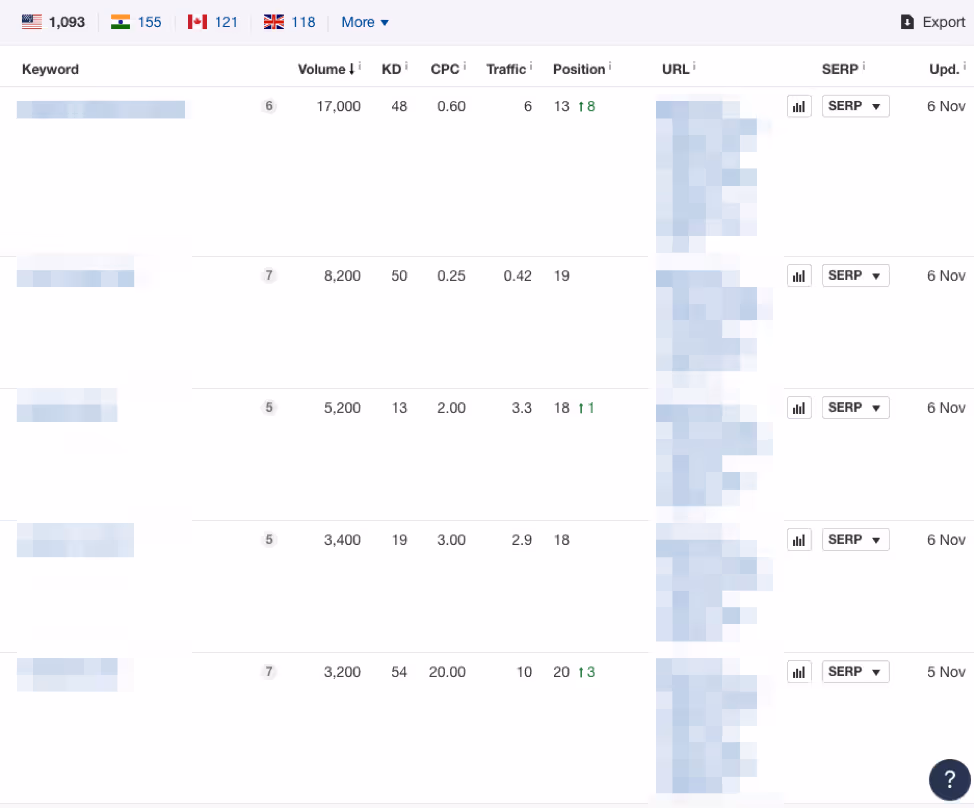Screen dimensions: 974x808
Task: Click word count badge 5 in 5,200 row
Action: point(269,407)
